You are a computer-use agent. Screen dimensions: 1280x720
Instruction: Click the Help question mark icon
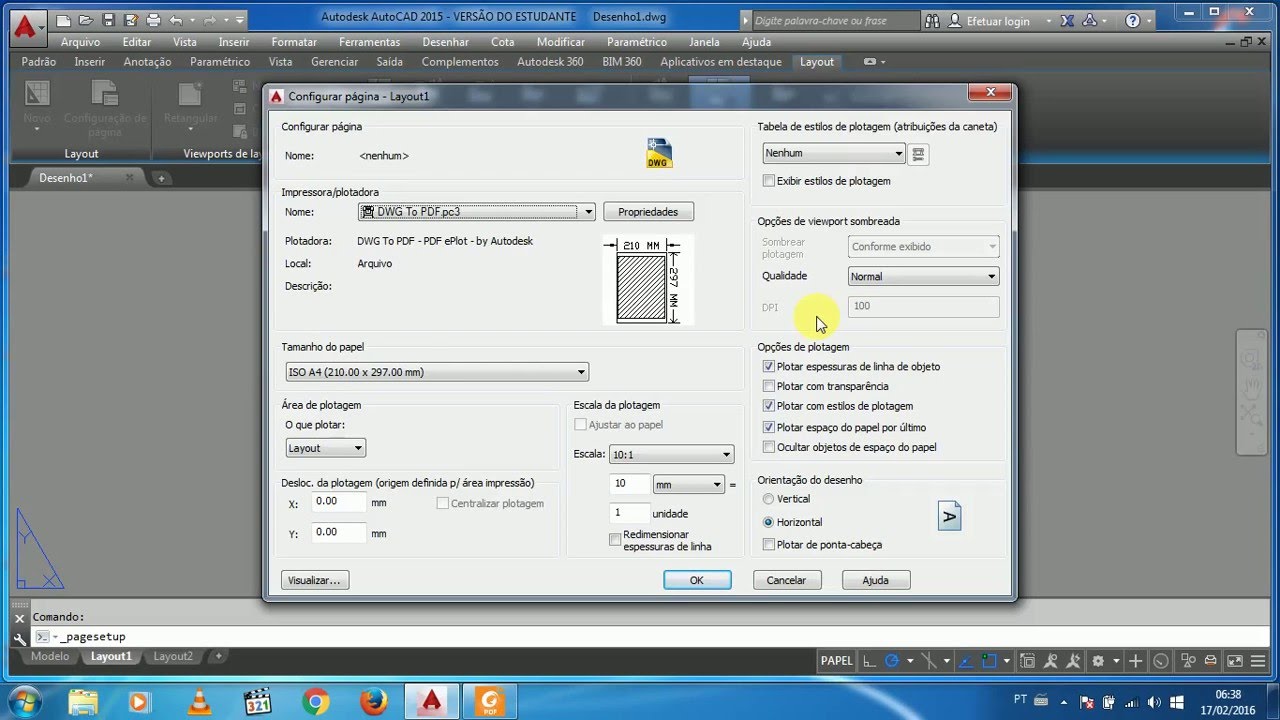[x=1132, y=20]
